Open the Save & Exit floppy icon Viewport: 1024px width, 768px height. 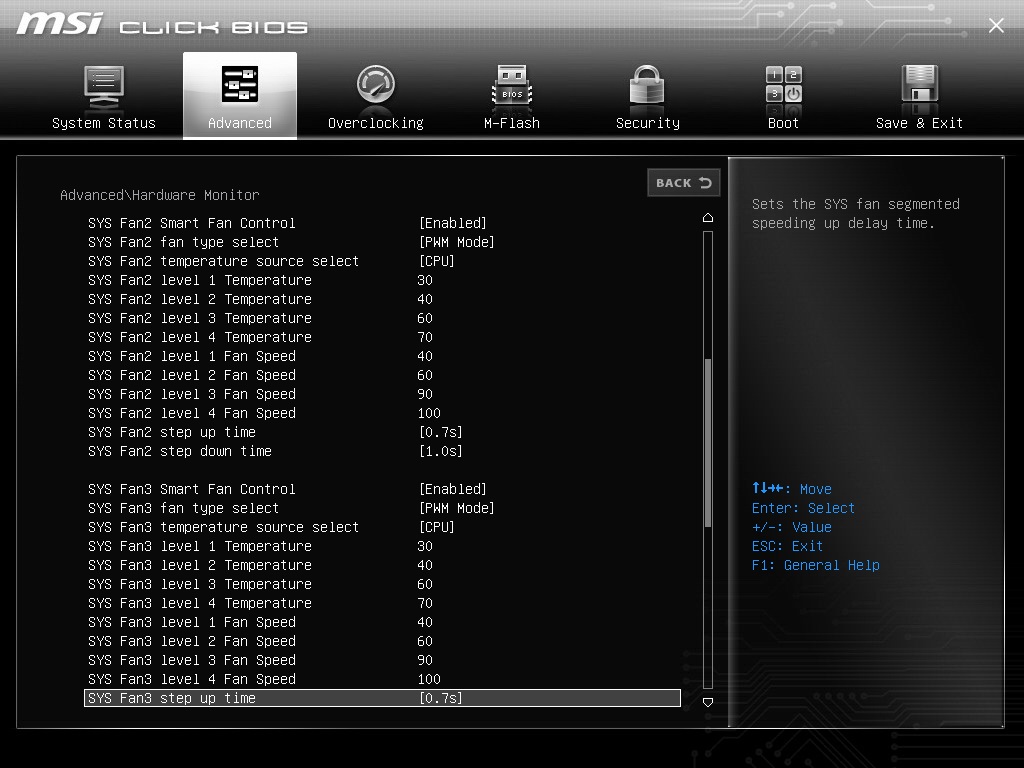point(920,84)
